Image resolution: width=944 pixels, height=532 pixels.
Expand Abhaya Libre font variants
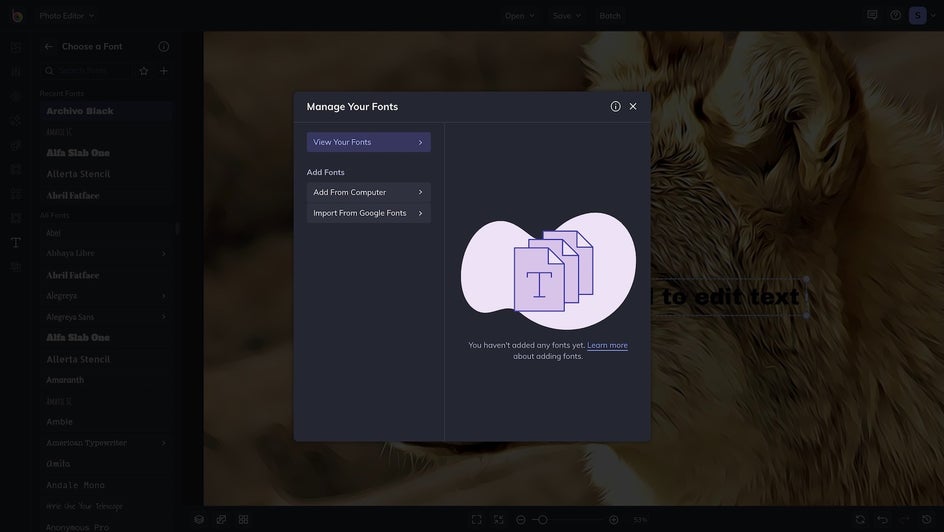[x=164, y=254]
